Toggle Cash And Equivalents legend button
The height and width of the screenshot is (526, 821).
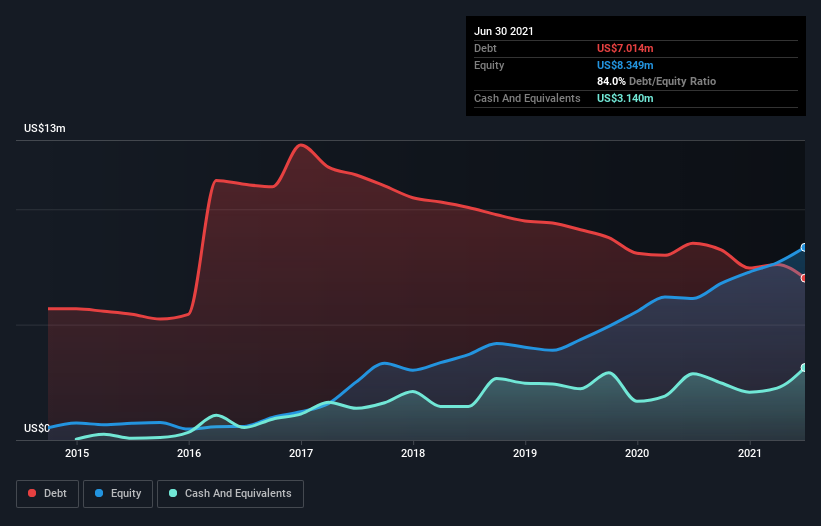point(230,494)
